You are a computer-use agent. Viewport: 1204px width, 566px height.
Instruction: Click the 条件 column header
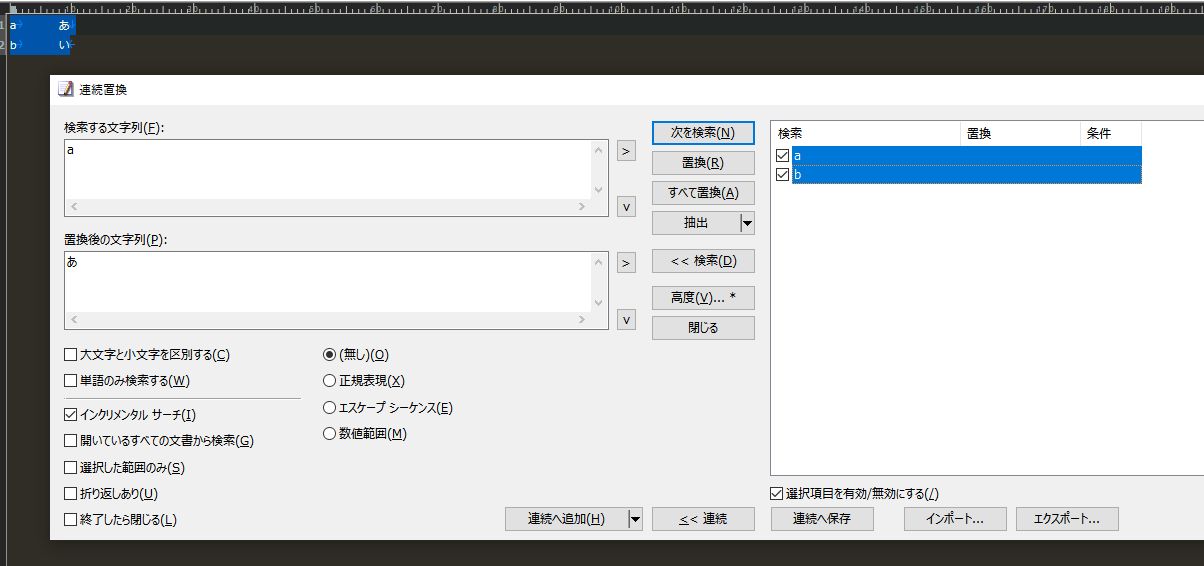tap(1111, 133)
